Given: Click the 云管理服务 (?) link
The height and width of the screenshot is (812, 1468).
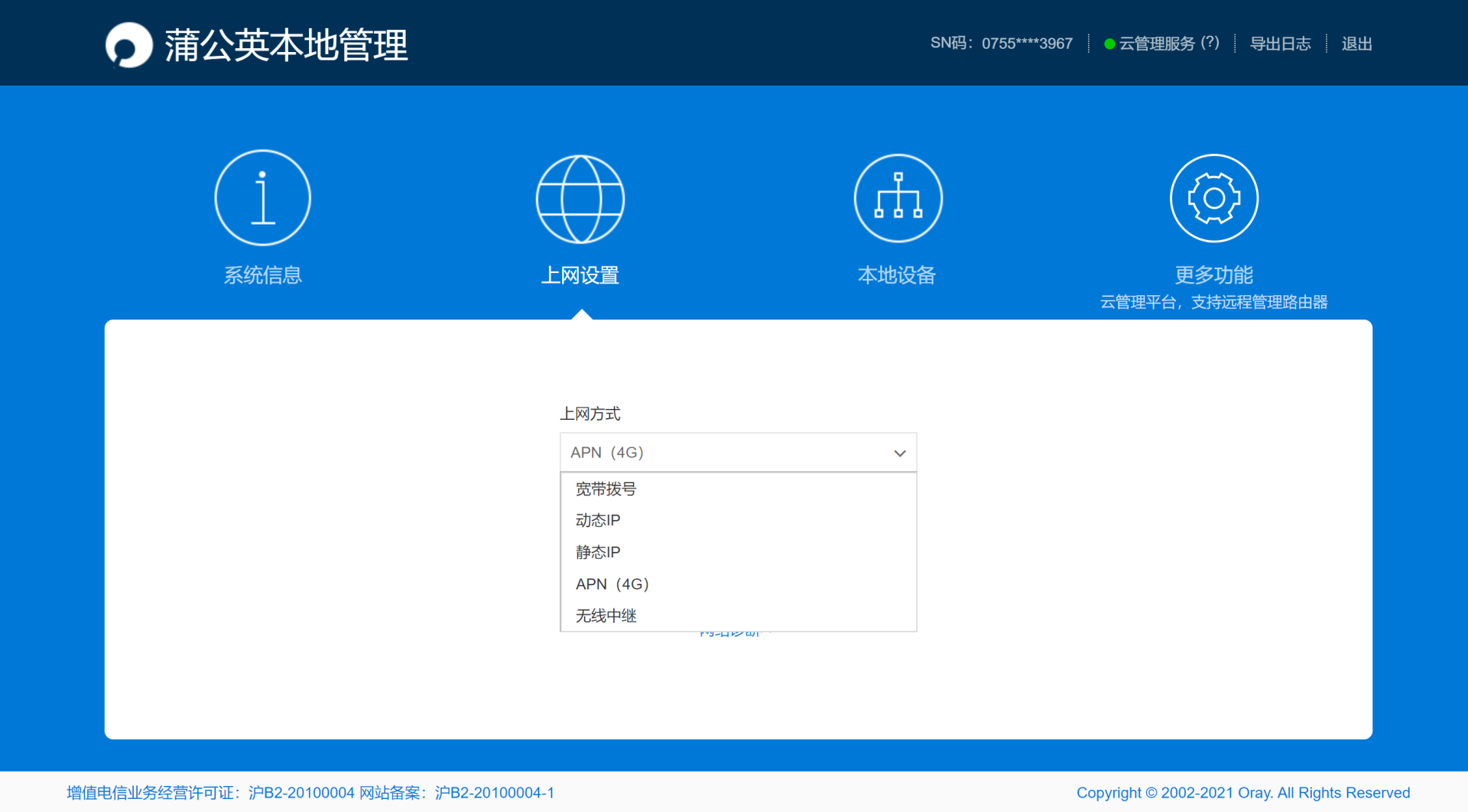Looking at the screenshot, I should [1169, 44].
